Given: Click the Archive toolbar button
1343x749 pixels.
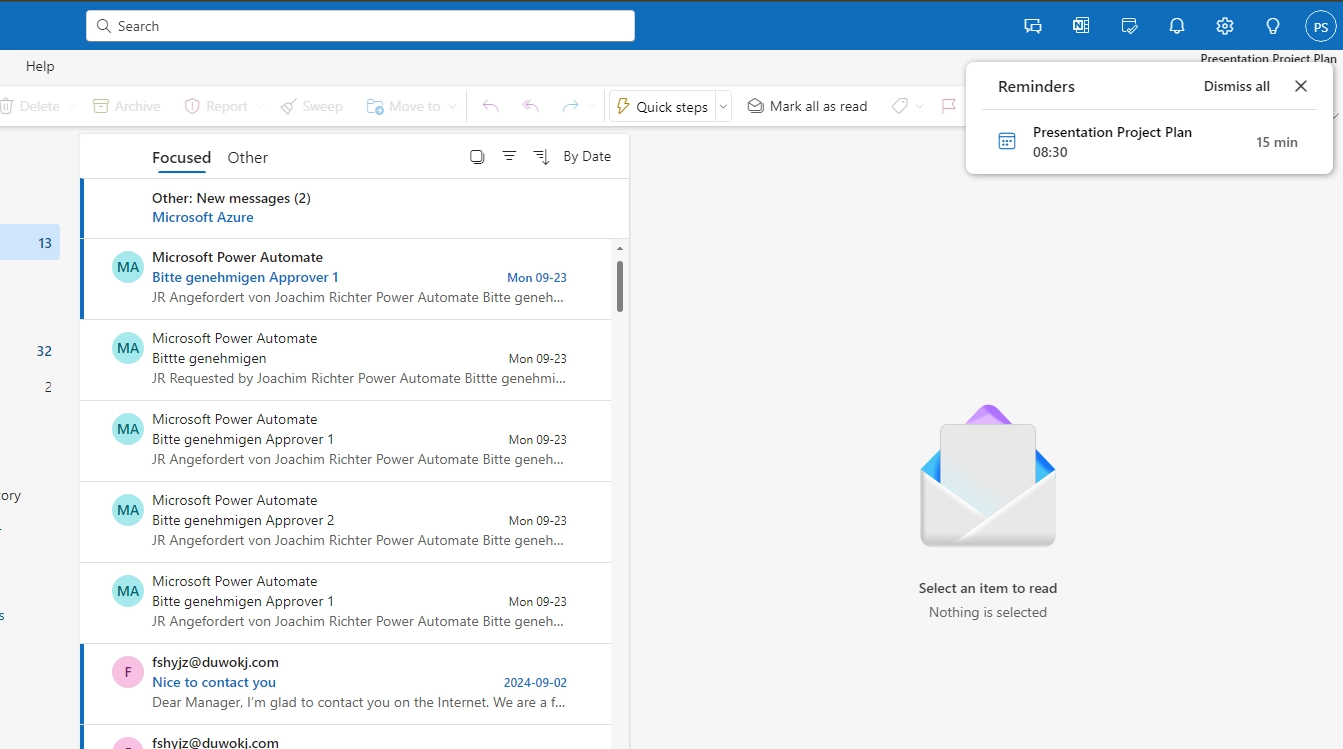Looking at the screenshot, I should (126, 106).
